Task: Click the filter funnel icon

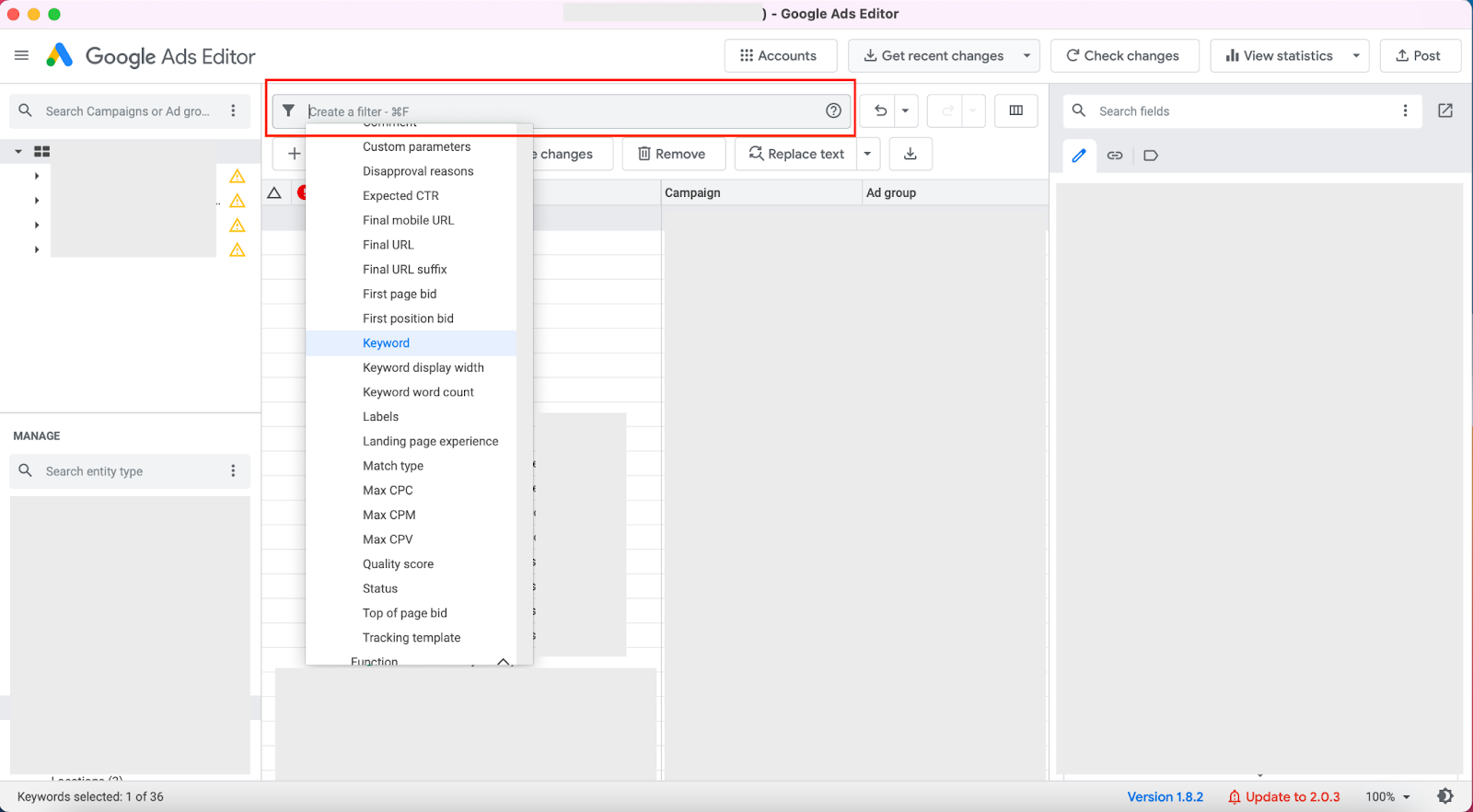Action: 288,110
